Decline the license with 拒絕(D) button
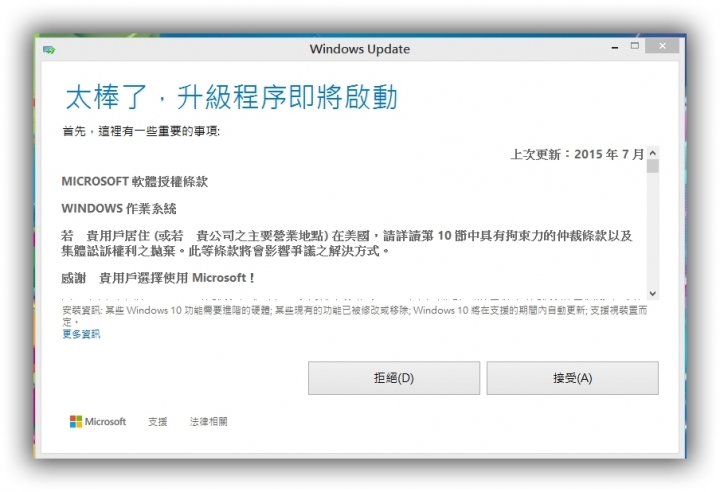 point(394,378)
